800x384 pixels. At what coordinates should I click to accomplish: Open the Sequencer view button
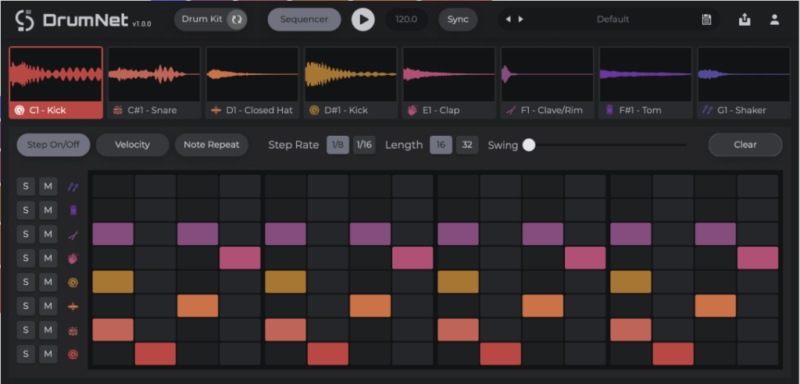pos(305,20)
